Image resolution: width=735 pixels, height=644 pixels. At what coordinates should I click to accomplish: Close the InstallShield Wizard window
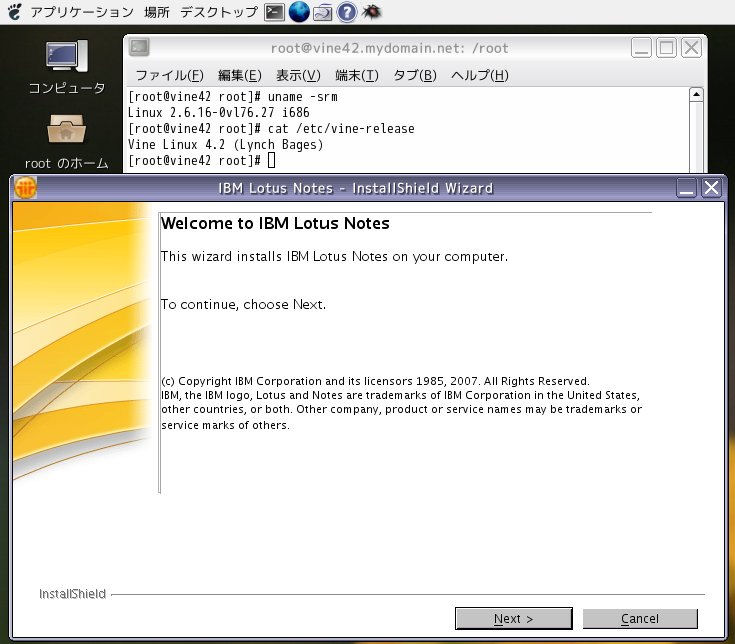coord(712,188)
